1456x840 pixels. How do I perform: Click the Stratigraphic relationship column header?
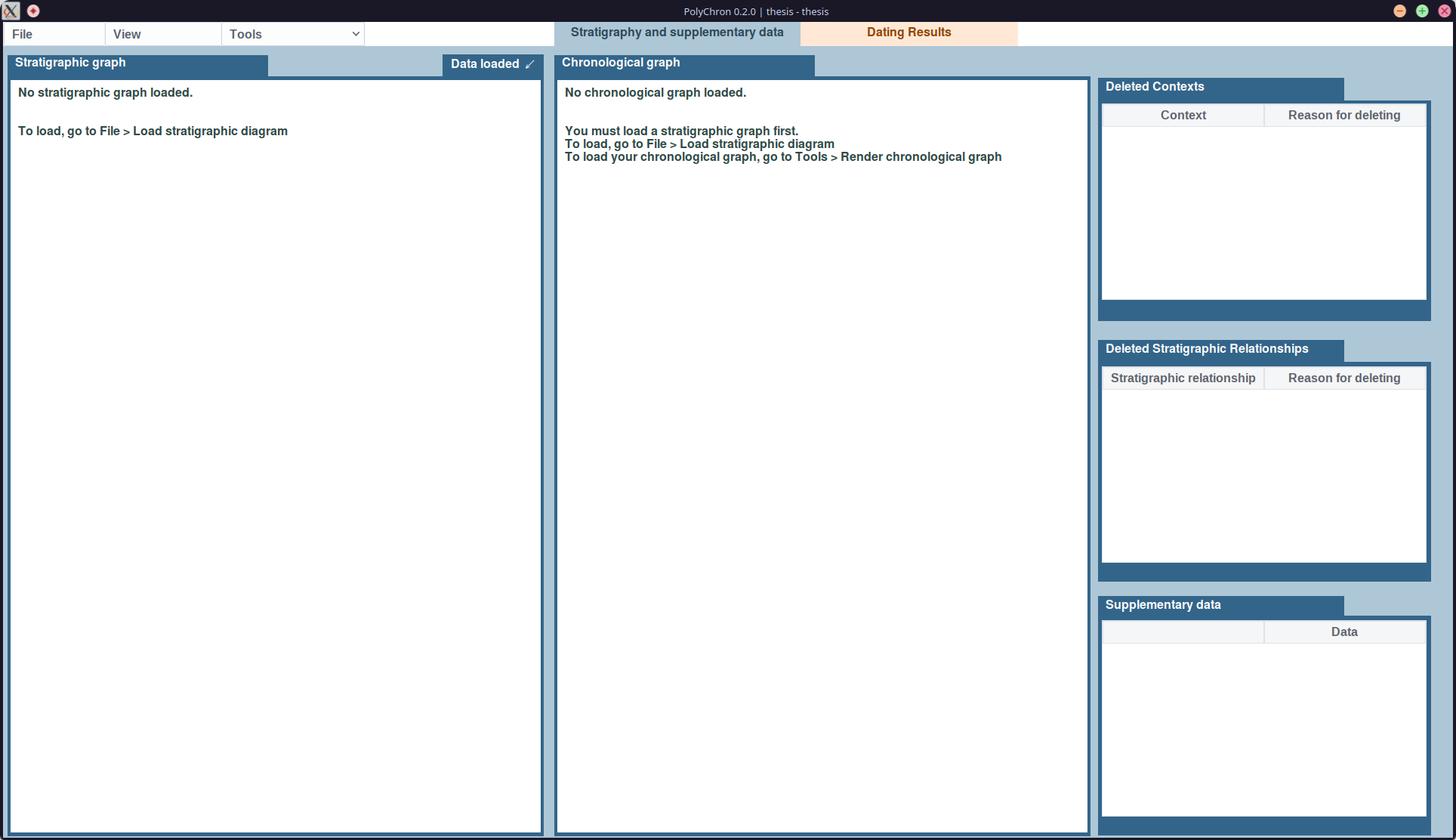tap(1183, 378)
